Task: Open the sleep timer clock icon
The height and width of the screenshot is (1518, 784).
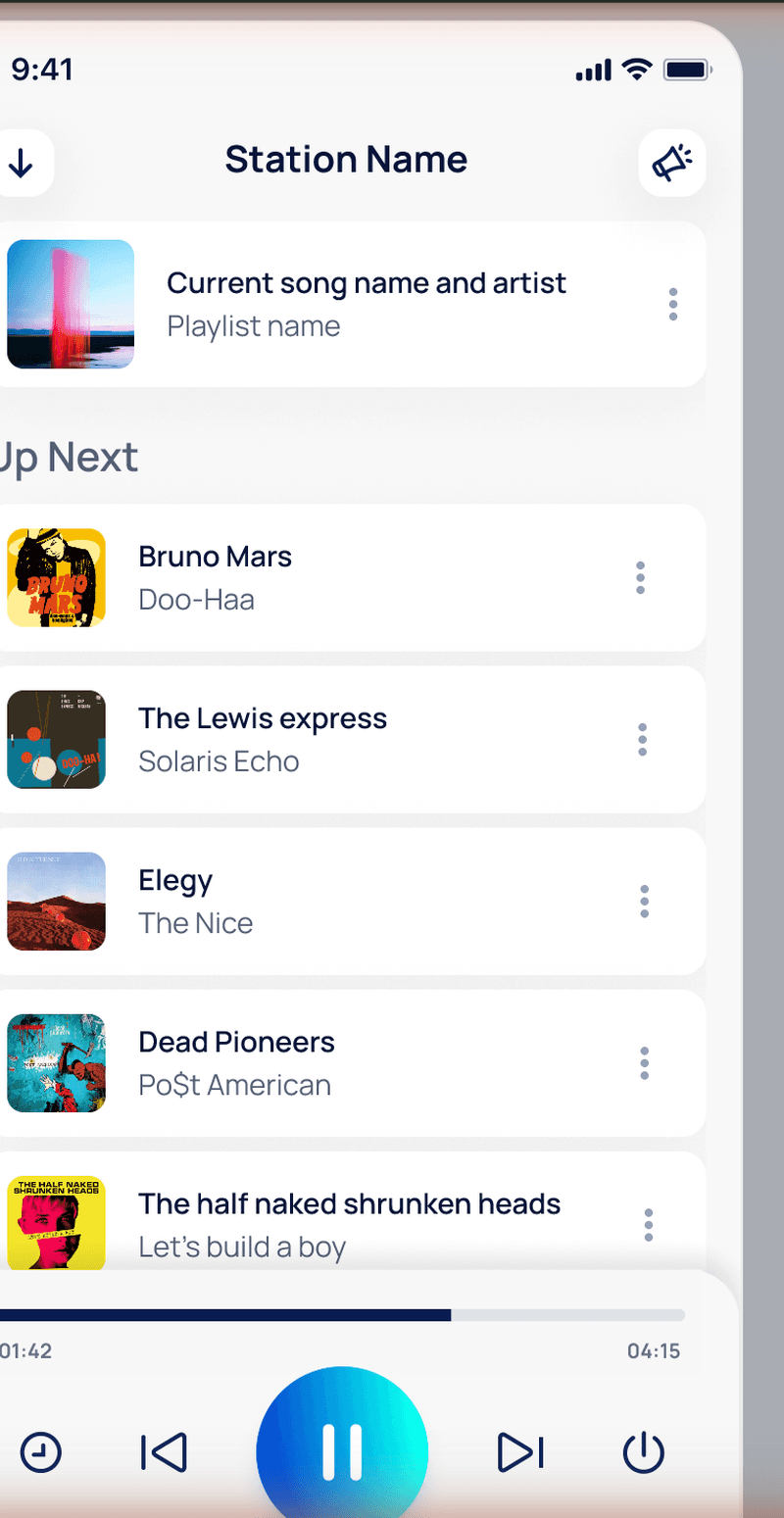Action: click(x=40, y=1452)
